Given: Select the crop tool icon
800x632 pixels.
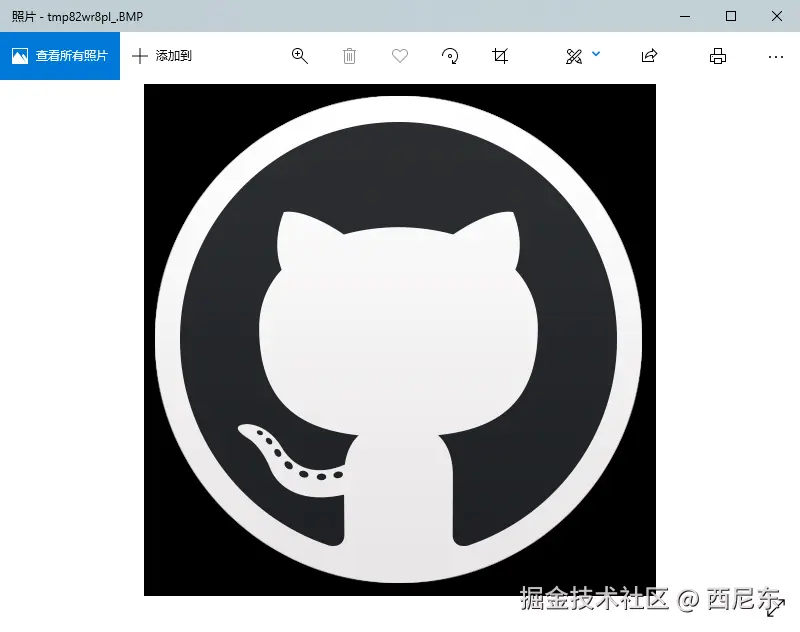Looking at the screenshot, I should (x=500, y=56).
